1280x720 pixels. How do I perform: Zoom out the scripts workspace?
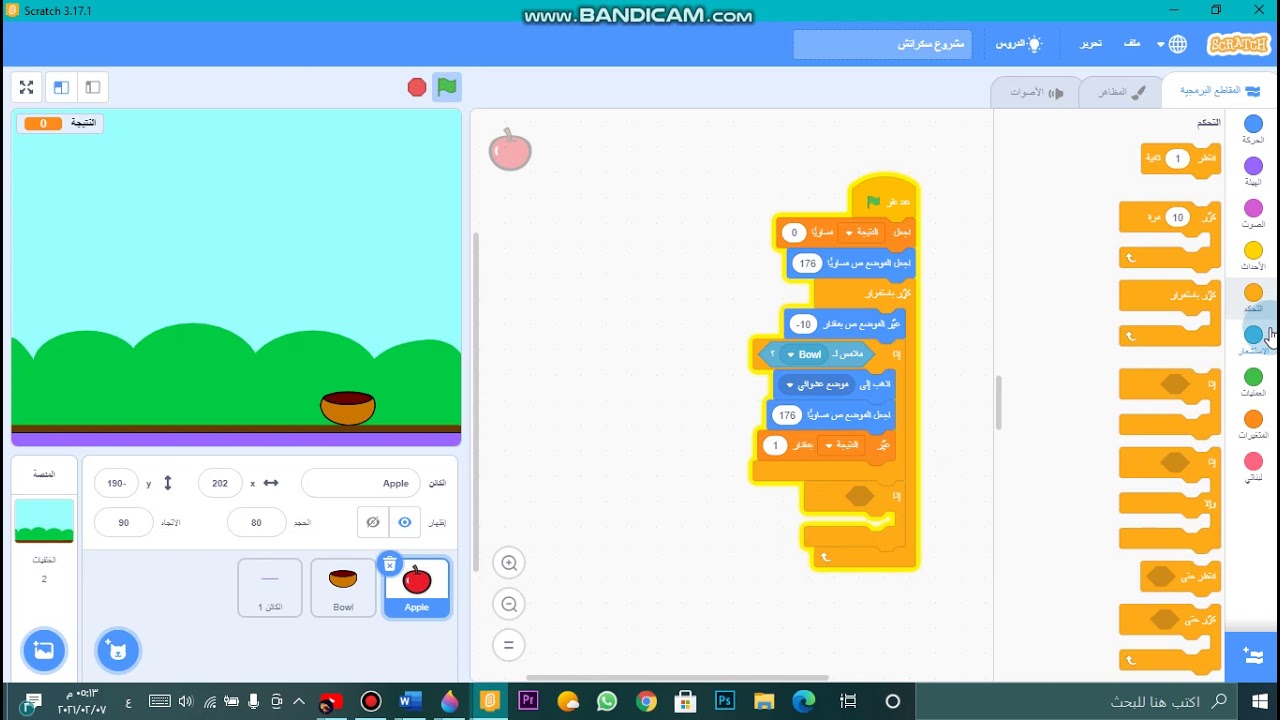click(x=509, y=604)
